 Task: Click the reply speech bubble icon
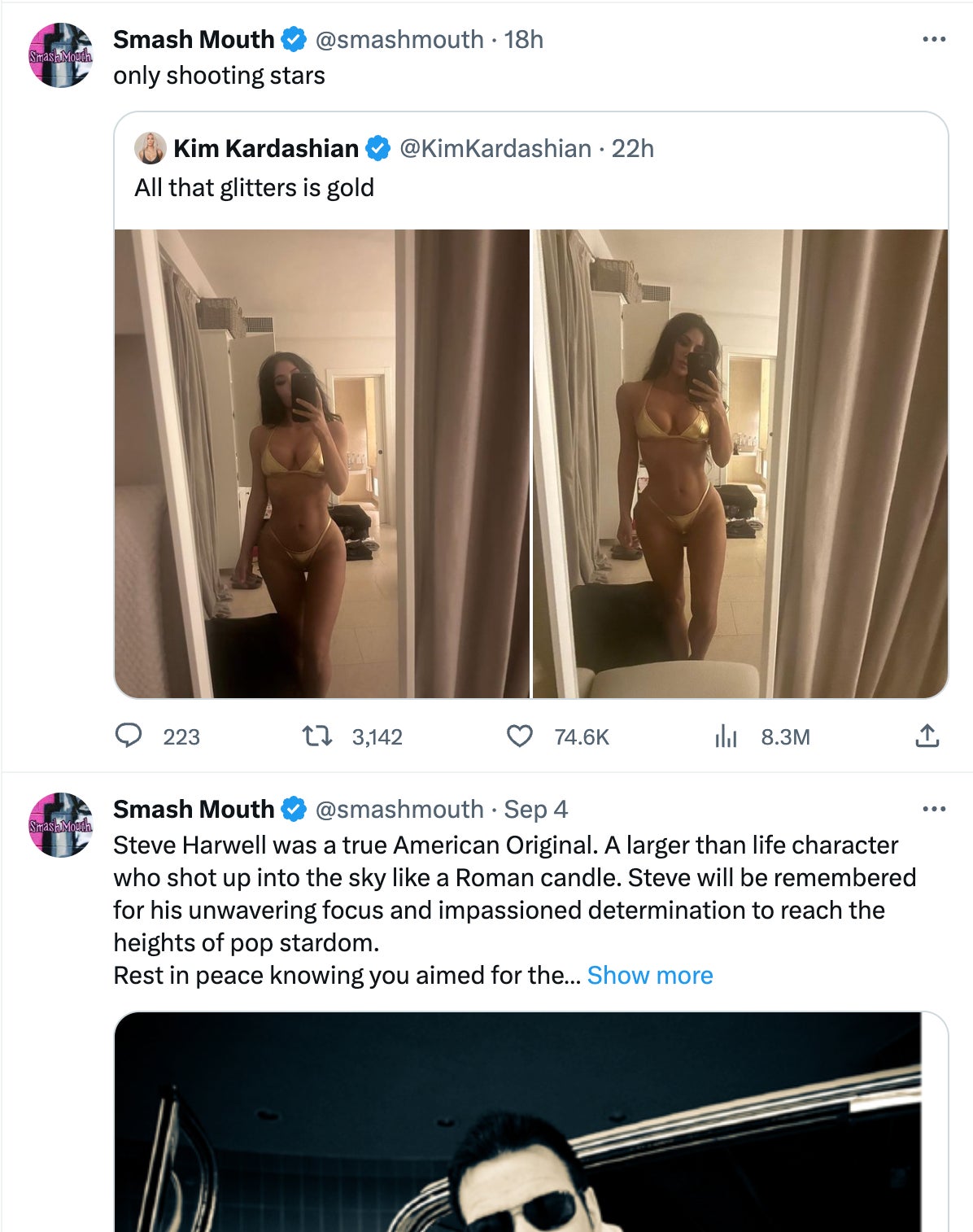[x=128, y=736]
